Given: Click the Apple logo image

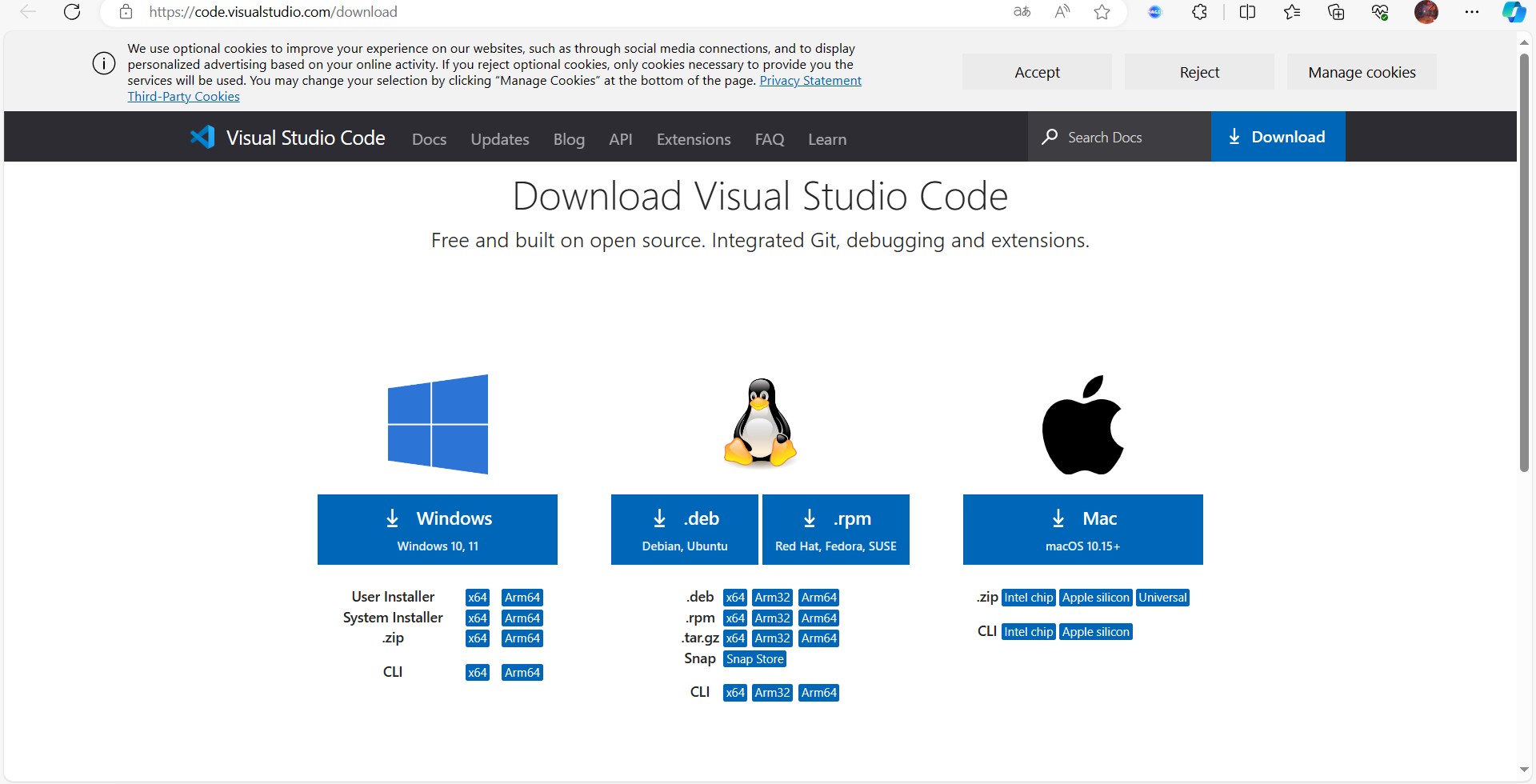Looking at the screenshot, I should [x=1083, y=425].
